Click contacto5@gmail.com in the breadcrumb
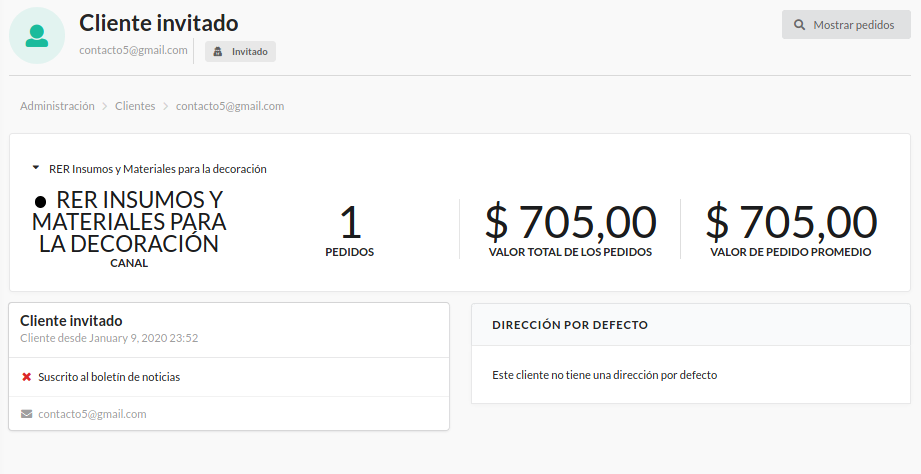921x474 pixels. coord(230,106)
